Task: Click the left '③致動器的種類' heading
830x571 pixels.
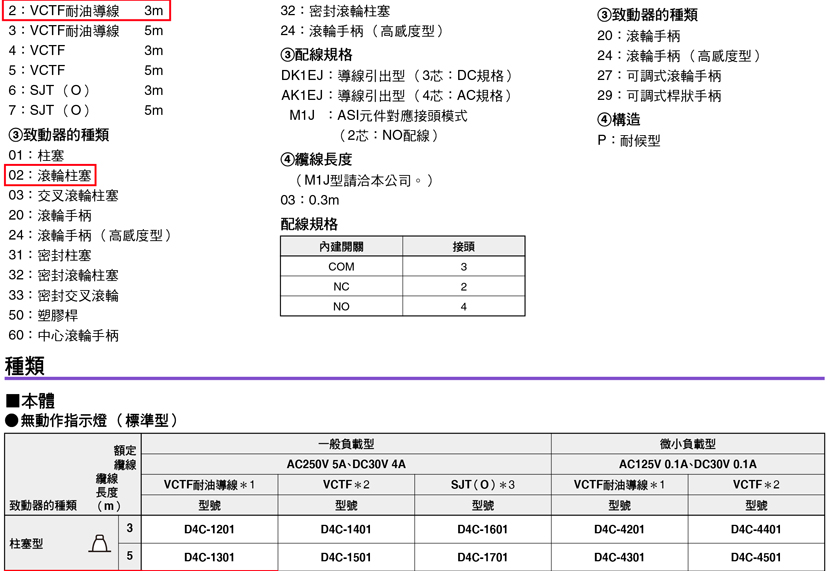Action: click(59, 135)
